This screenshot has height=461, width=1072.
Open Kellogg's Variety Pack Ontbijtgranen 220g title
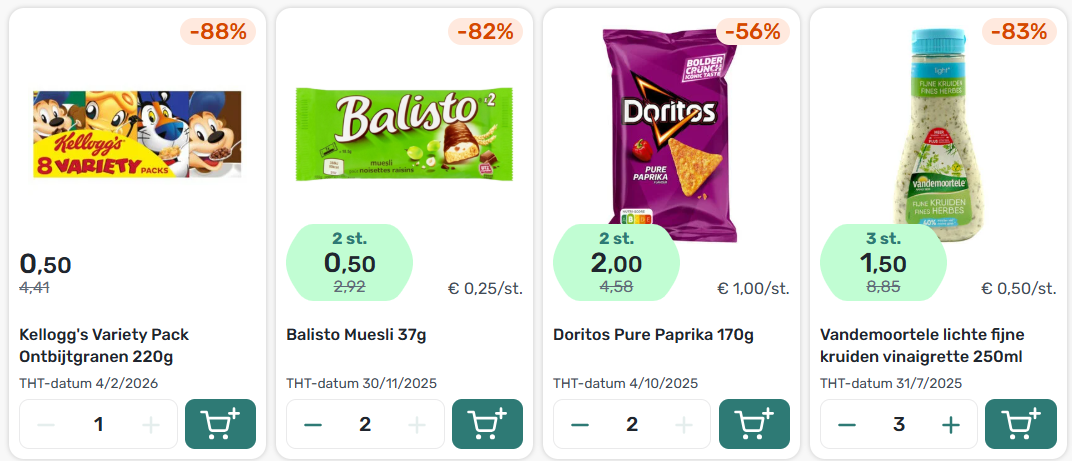click(x=104, y=345)
